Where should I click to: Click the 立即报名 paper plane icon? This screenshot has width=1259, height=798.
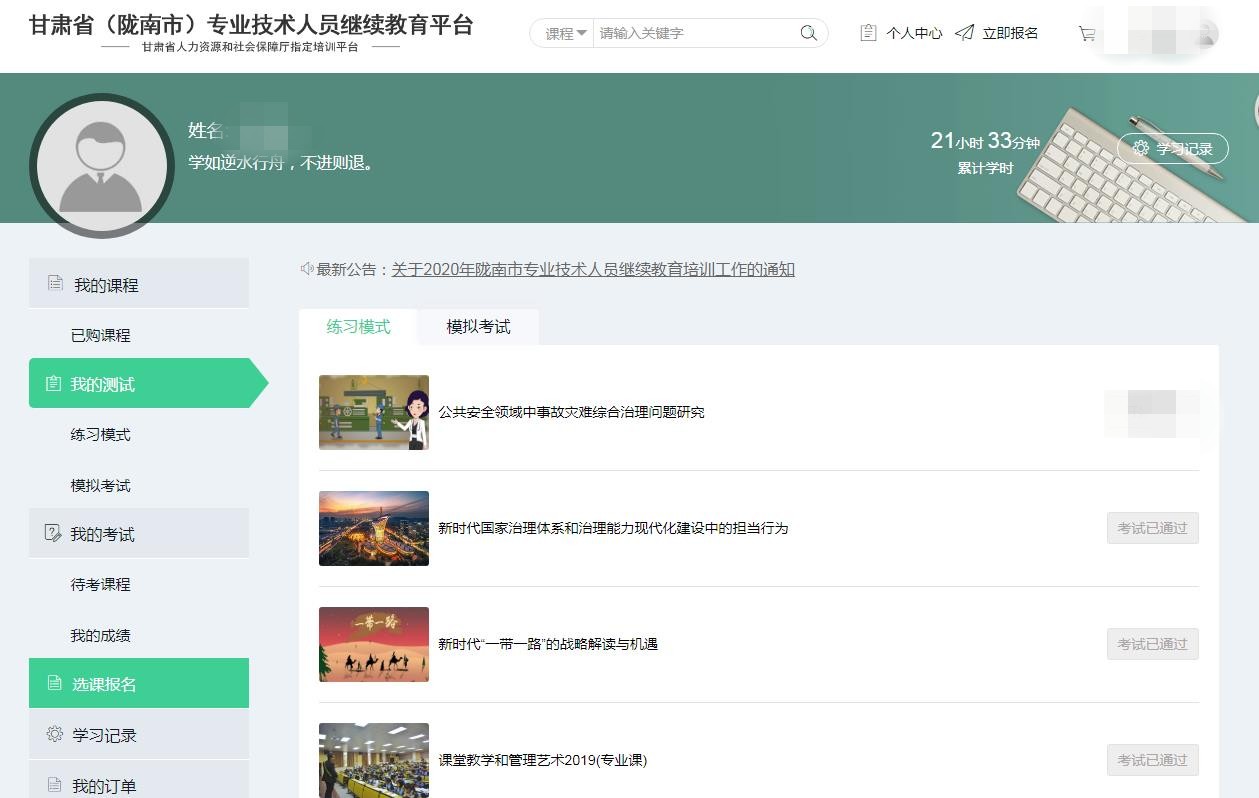(x=964, y=33)
